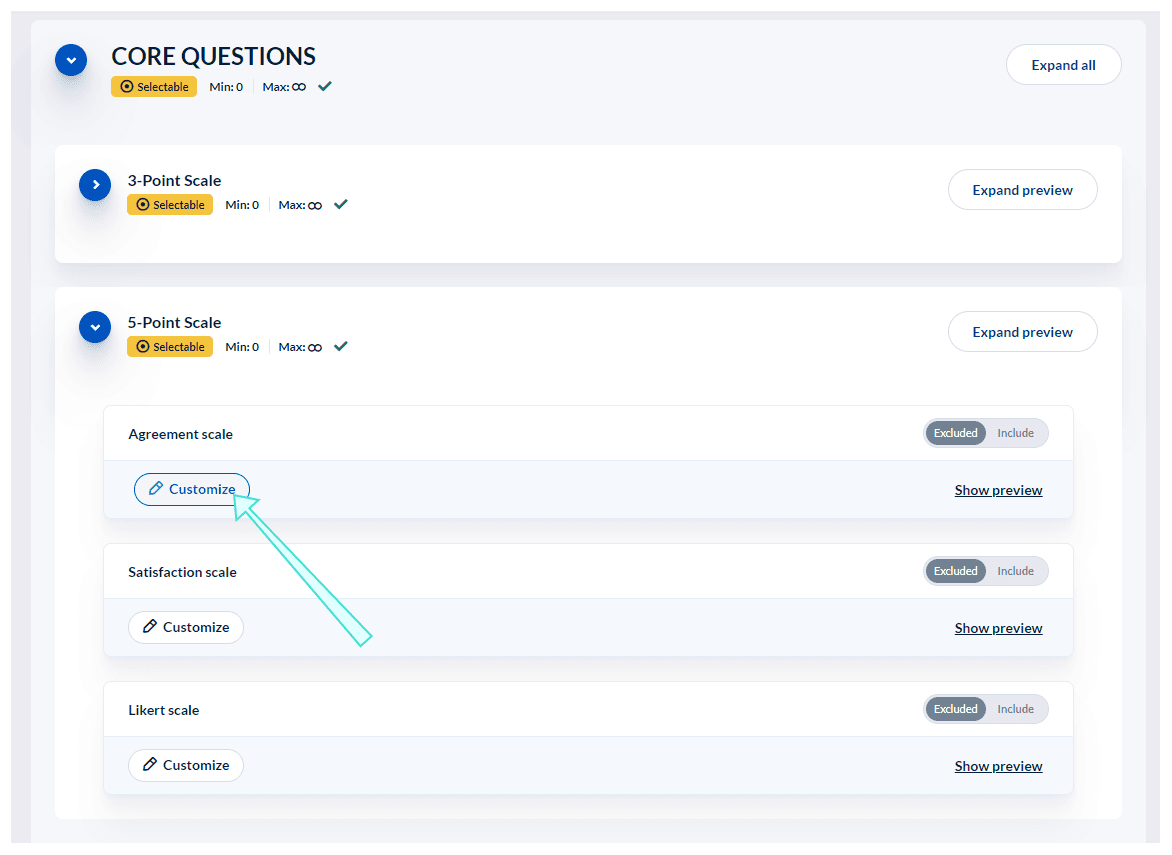
Task: Collapse the 5-Point Scale section
Action: 95,327
